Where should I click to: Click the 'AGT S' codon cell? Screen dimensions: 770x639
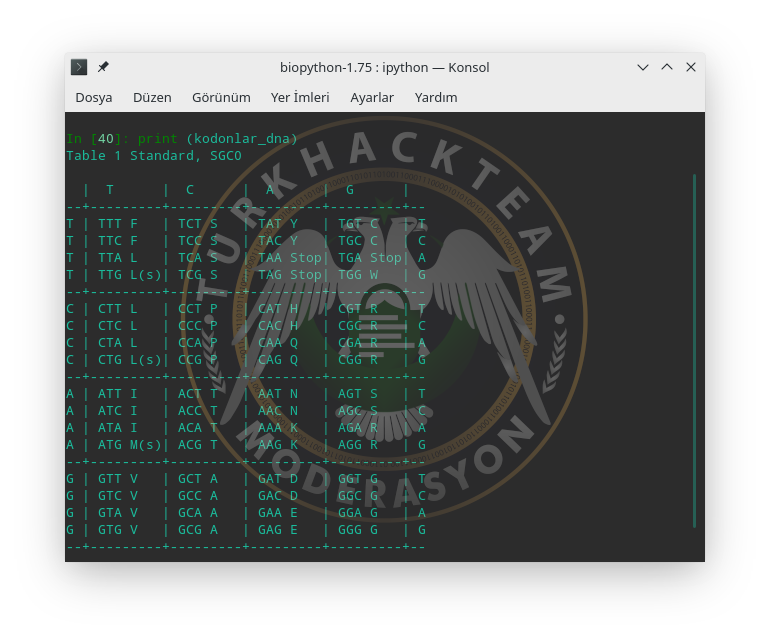point(358,394)
